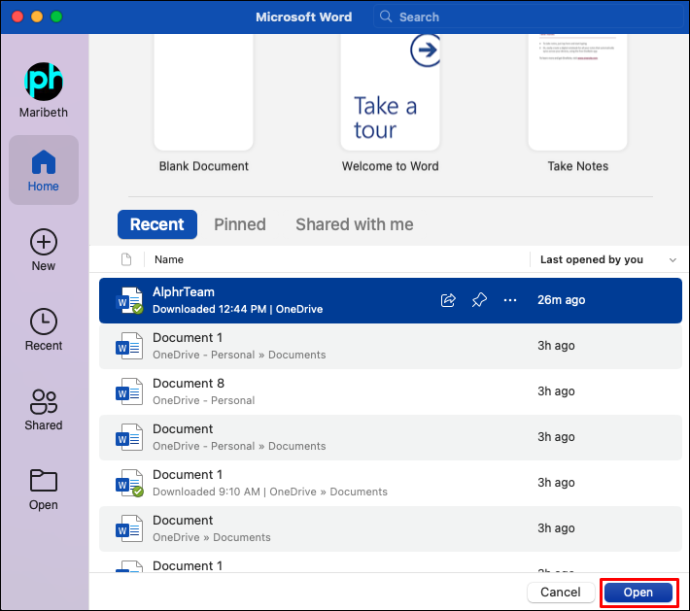The height and width of the screenshot is (611, 690).
Task: Switch to the Pinned tab
Action: point(240,225)
